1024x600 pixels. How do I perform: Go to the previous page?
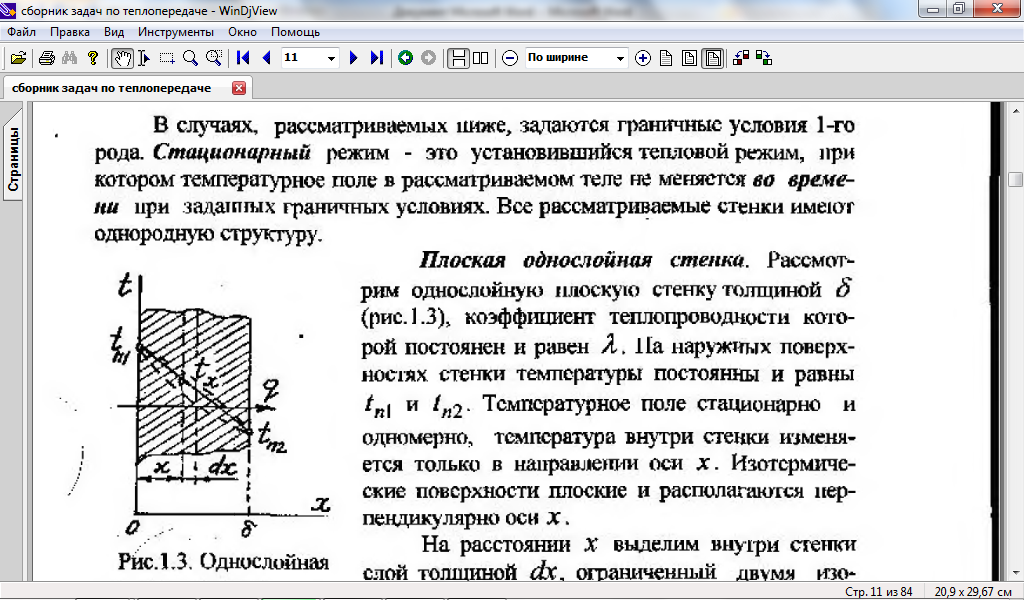pos(266,58)
